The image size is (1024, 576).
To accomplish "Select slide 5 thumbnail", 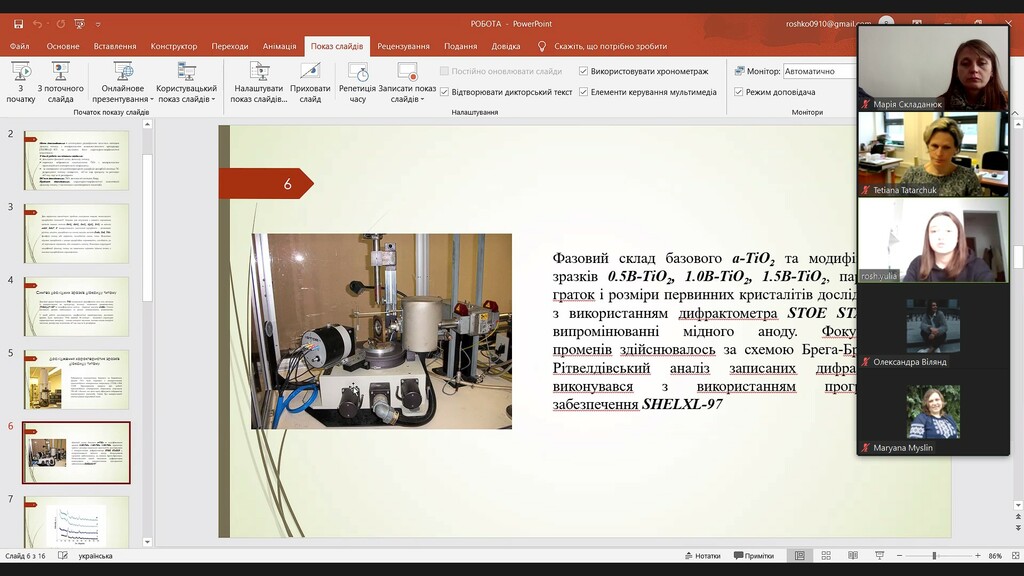I will coord(76,380).
